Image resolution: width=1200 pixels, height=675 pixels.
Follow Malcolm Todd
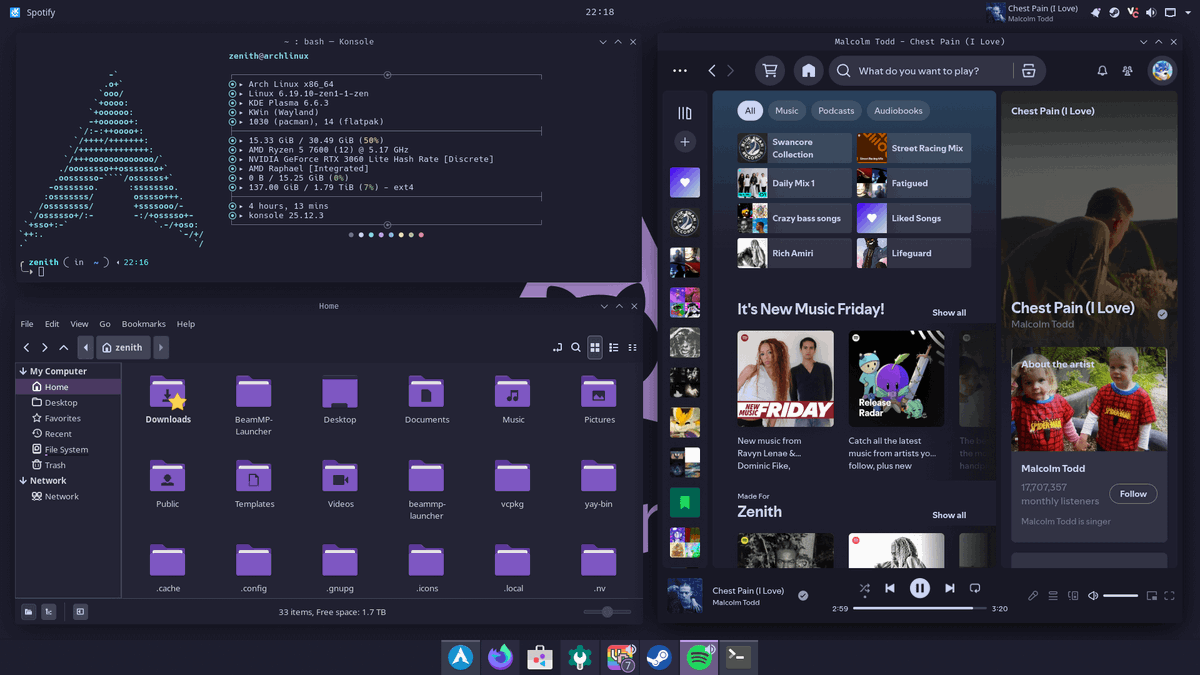(1133, 494)
